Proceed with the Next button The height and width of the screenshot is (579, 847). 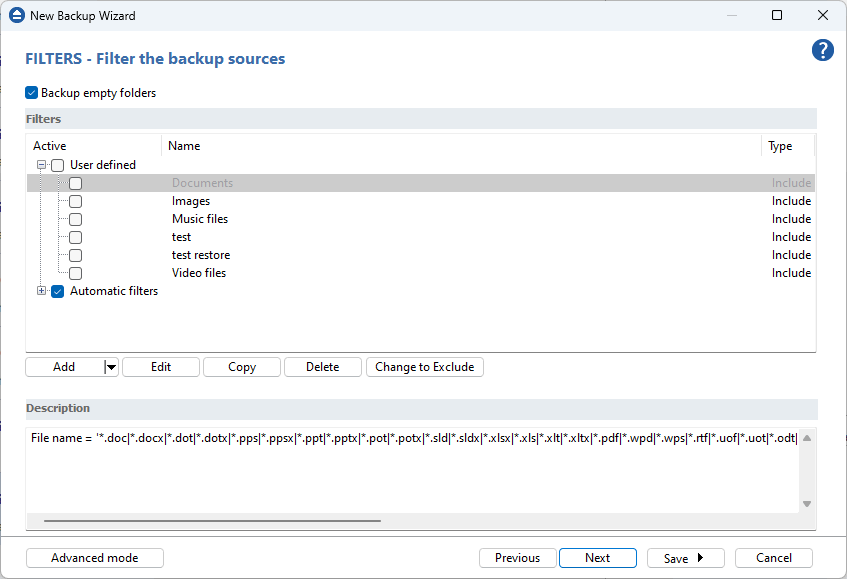coord(597,558)
